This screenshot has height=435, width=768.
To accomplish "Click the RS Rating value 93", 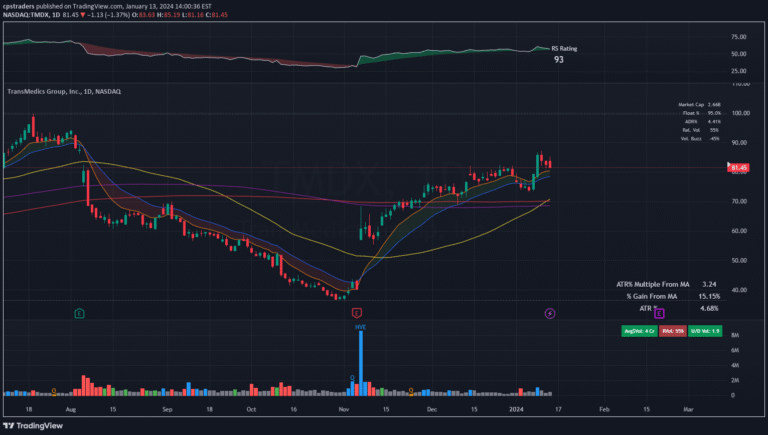I will [558, 60].
